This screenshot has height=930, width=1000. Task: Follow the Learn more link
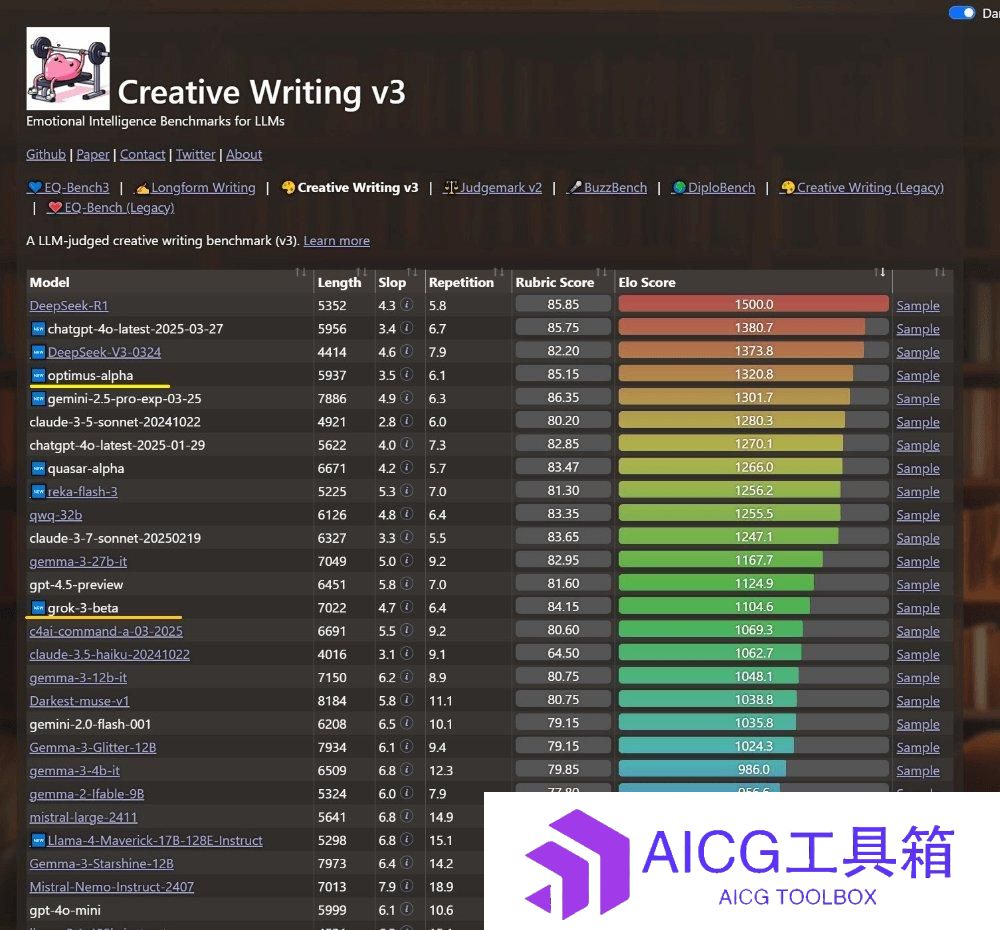pos(336,240)
